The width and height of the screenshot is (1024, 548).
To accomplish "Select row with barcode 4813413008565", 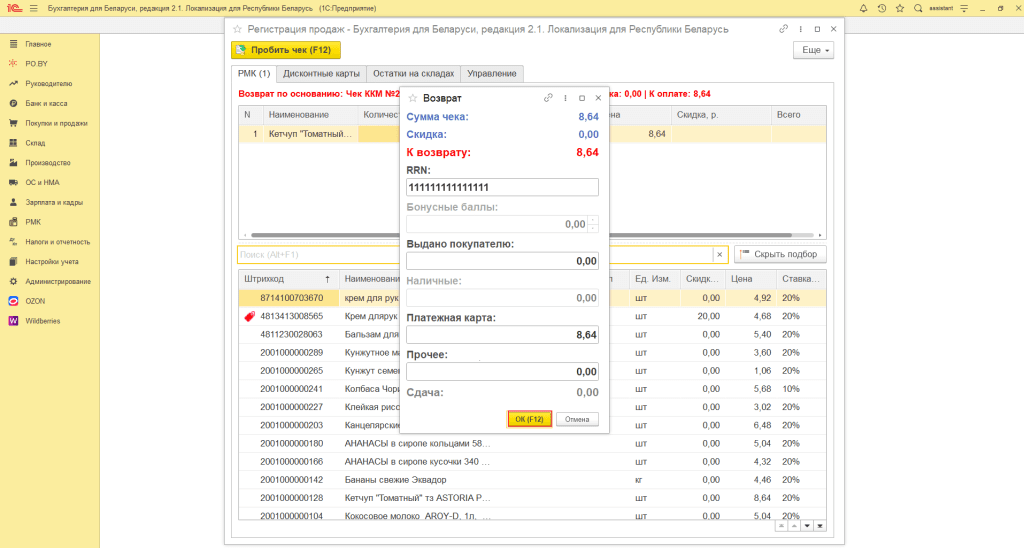I will point(532,316).
